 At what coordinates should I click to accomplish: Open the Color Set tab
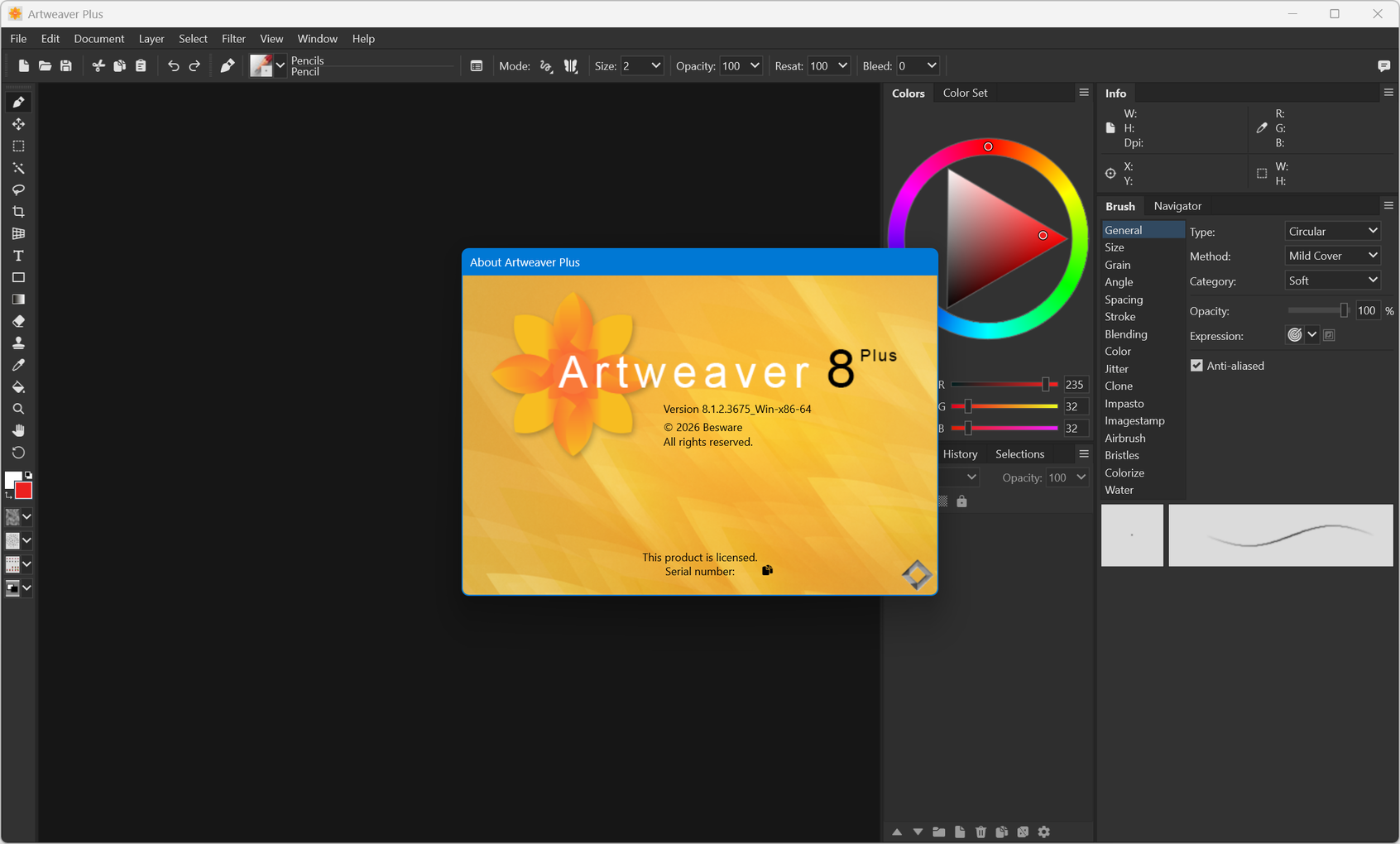click(x=965, y=93)
